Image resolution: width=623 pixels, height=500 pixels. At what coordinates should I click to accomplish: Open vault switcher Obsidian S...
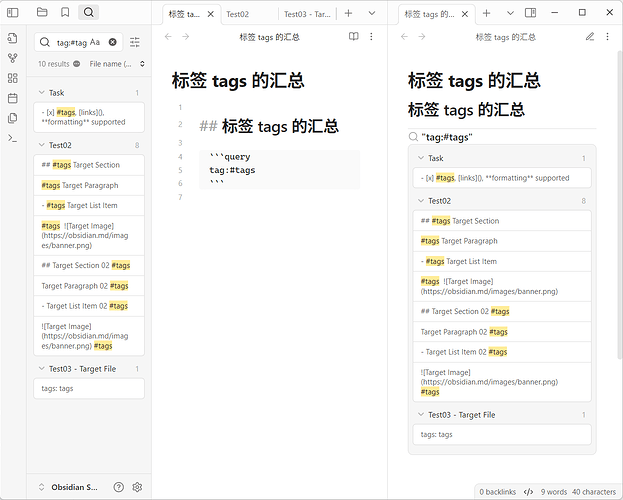pos(68,487)
